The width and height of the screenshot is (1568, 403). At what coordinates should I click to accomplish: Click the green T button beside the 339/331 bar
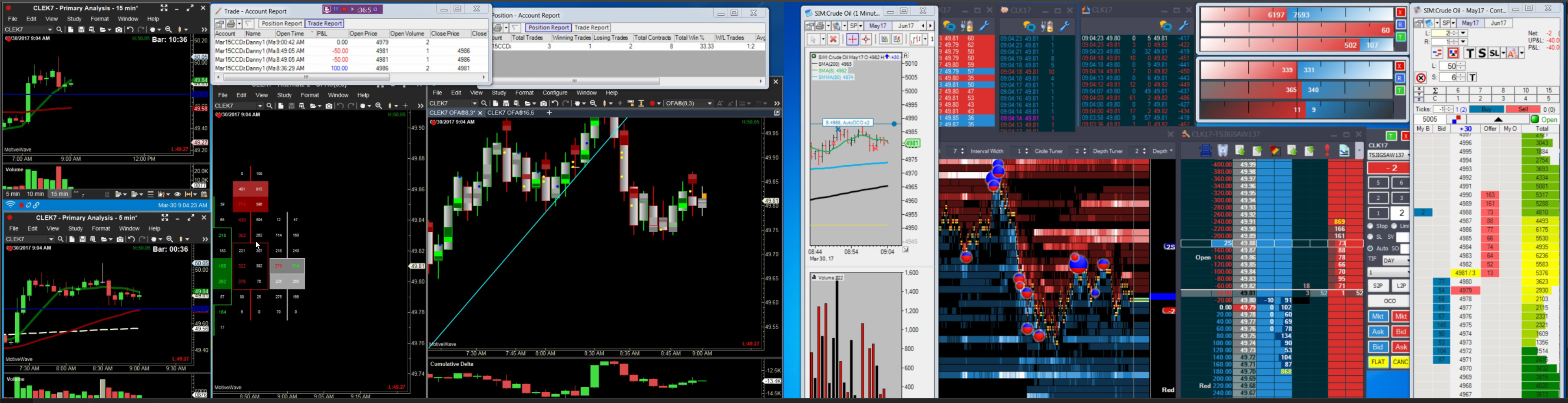click(x=1400, y=90)
